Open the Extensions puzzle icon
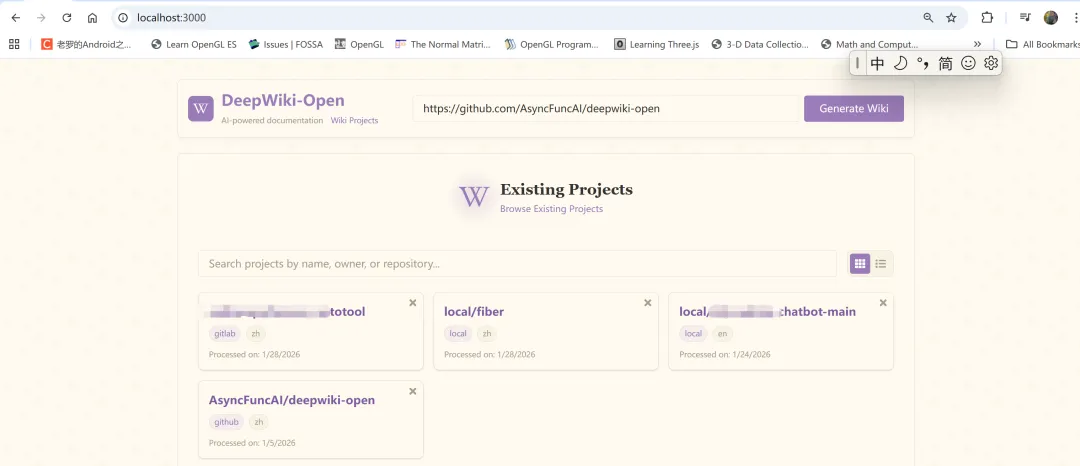The image size is (1080, 466). coord(987,18)
